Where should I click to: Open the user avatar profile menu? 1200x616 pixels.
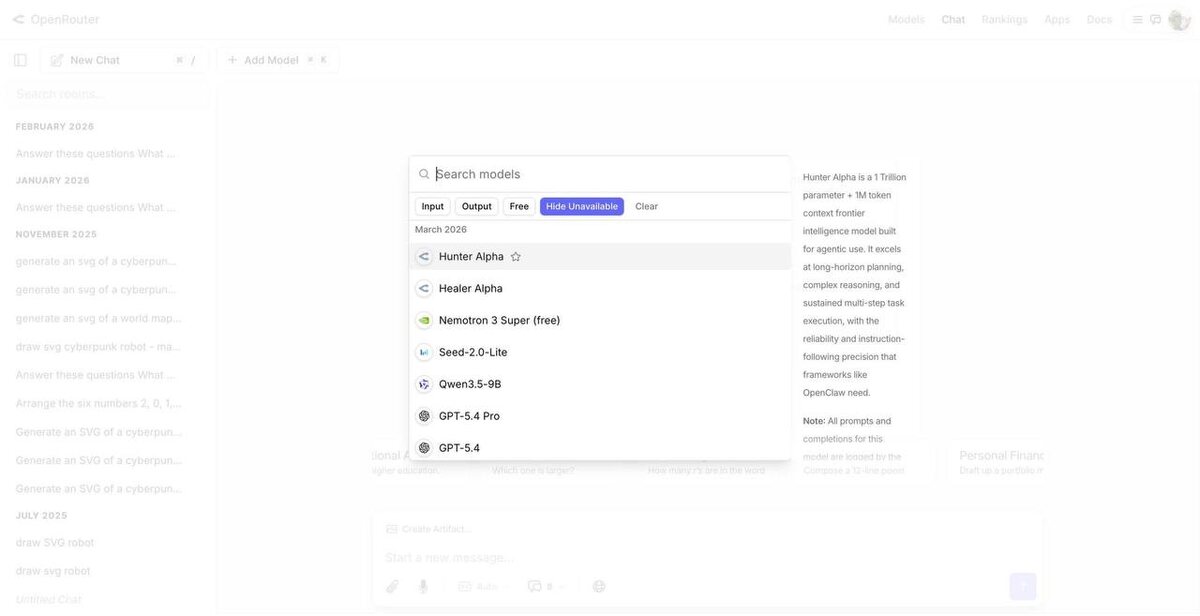coord(1179,19)
